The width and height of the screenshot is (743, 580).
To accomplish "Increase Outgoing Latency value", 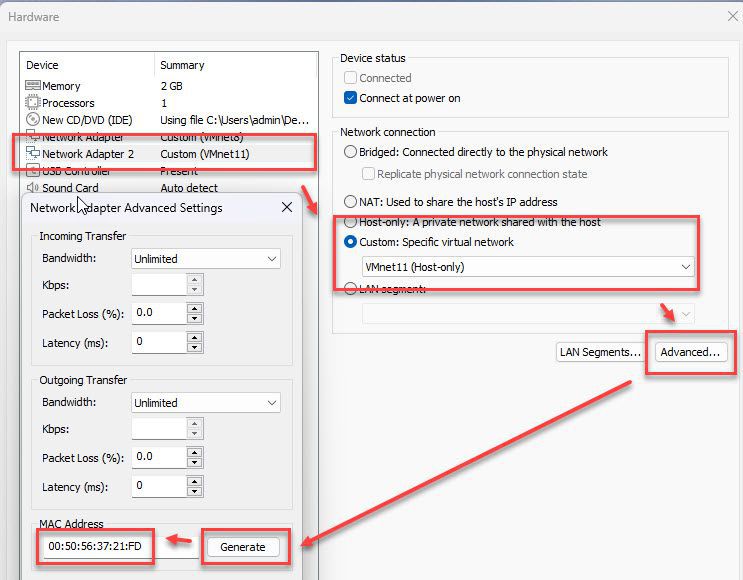I will [x=194, y=481].
